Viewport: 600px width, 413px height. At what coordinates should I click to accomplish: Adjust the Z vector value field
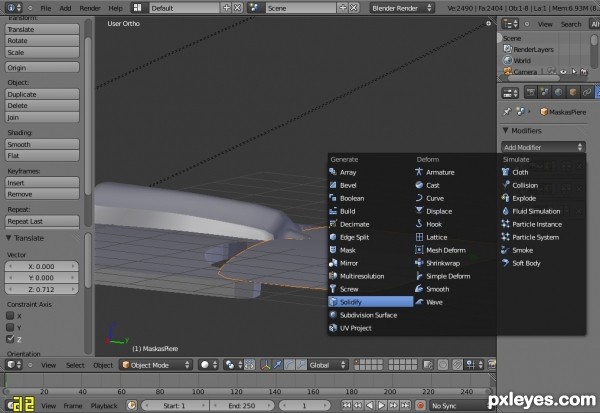[x=42, y=289]
